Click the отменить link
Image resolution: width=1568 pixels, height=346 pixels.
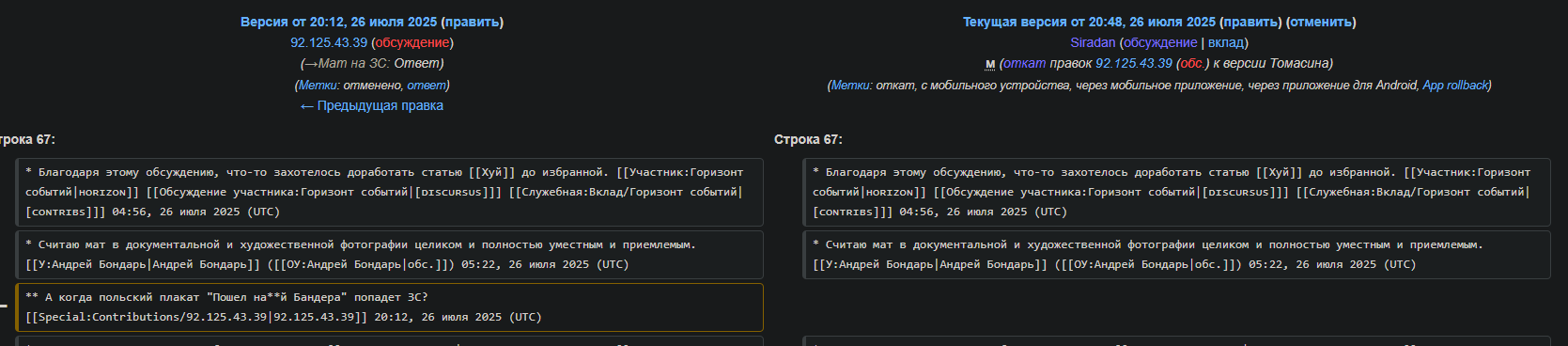[x=1321, y=22]
